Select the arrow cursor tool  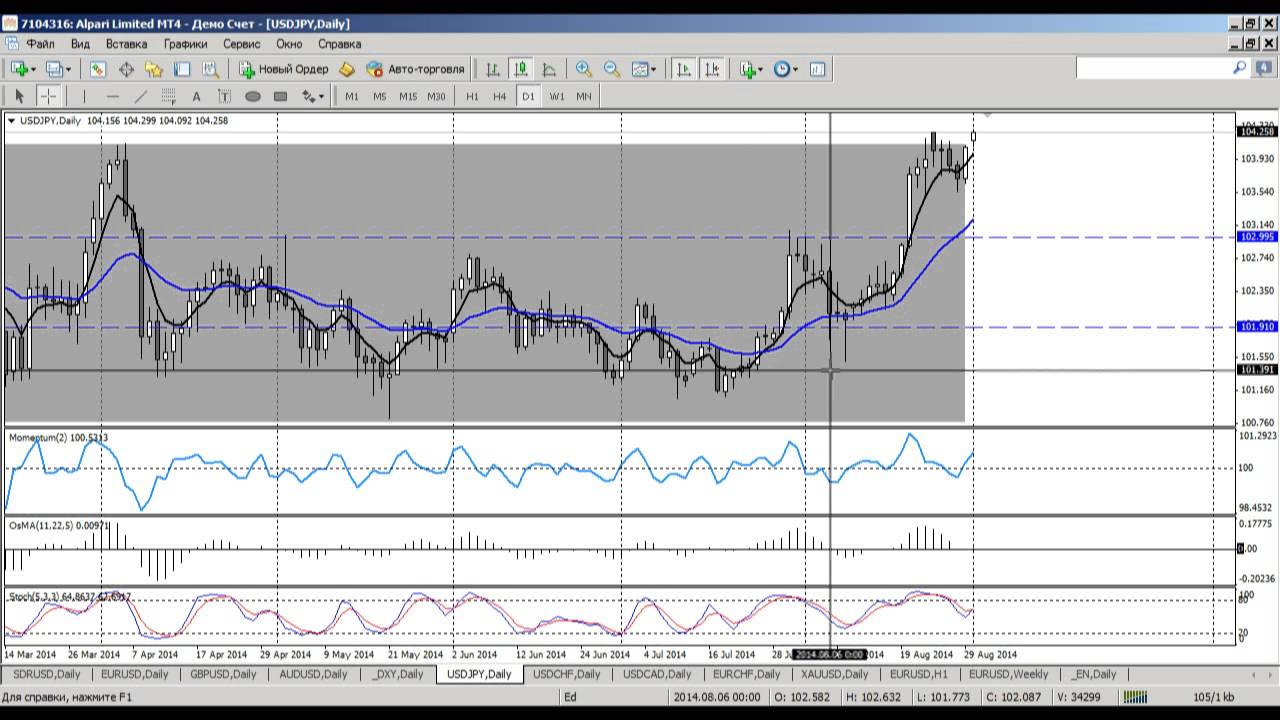tap(19, 96)
